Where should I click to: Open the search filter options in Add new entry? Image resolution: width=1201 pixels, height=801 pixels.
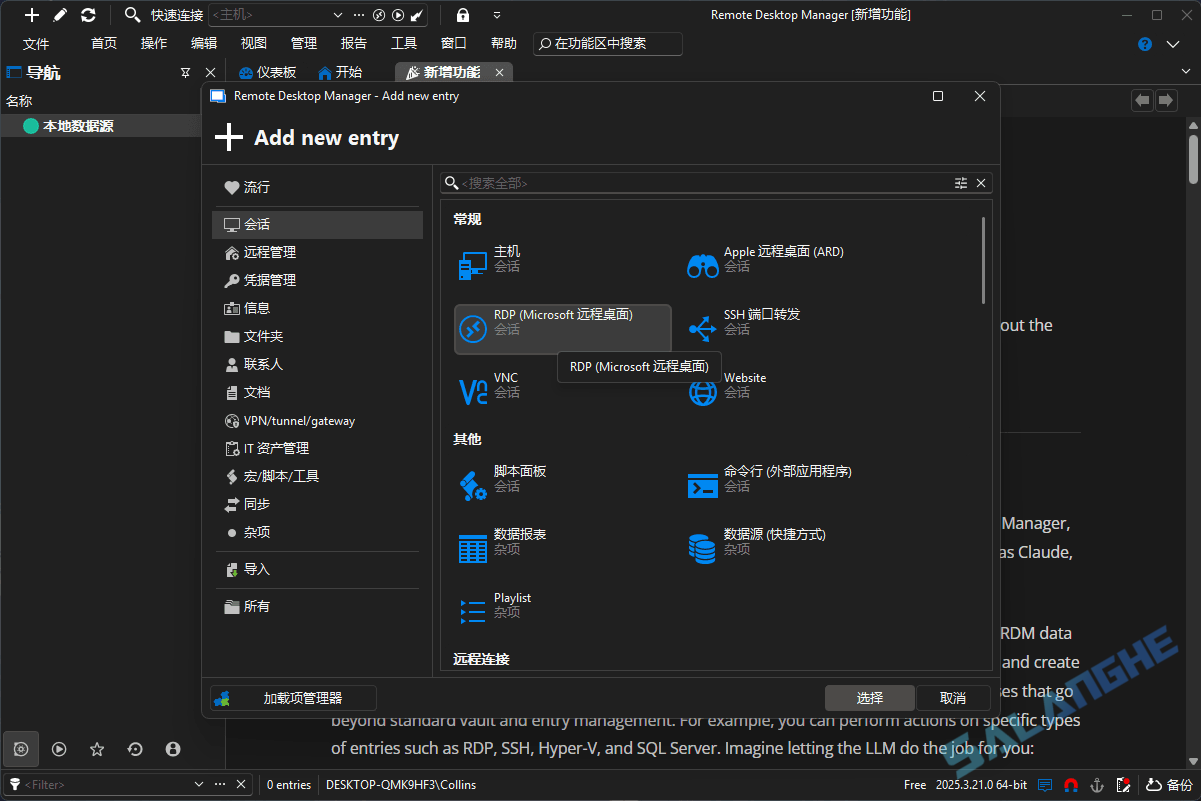960,183
